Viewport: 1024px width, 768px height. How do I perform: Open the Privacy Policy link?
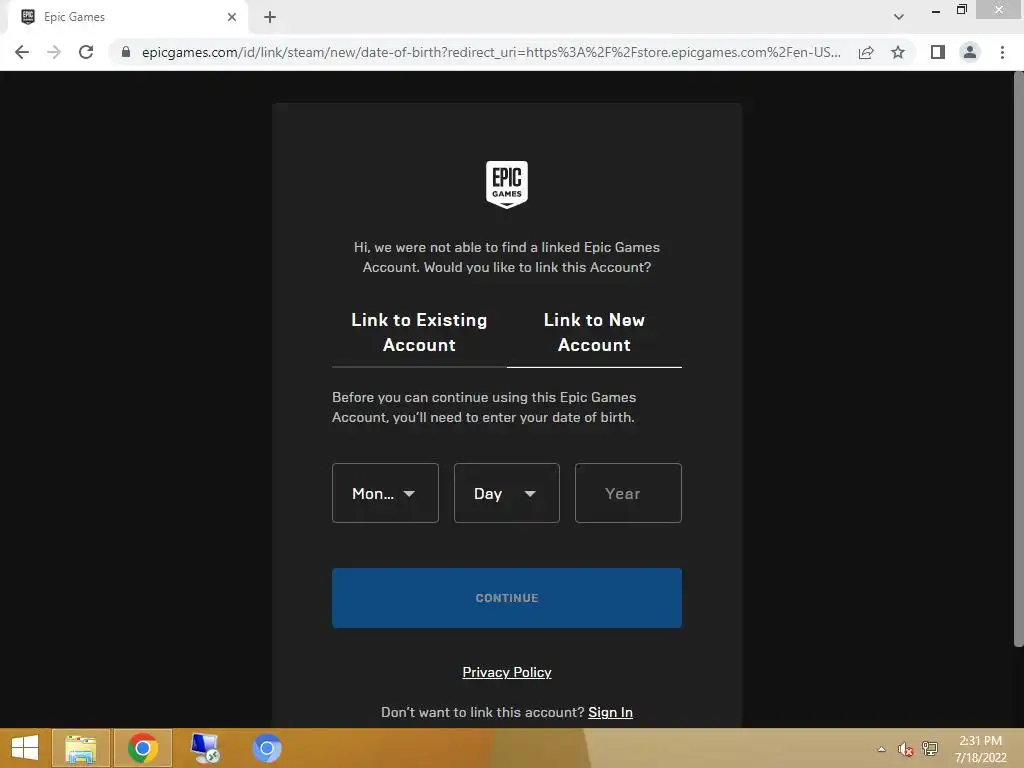pos(507,672)
